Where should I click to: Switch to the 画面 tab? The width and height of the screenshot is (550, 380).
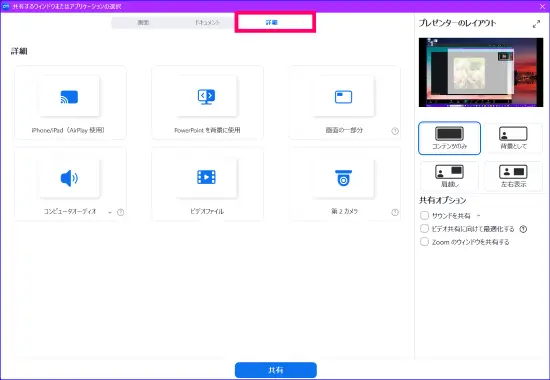click(143, 22)
